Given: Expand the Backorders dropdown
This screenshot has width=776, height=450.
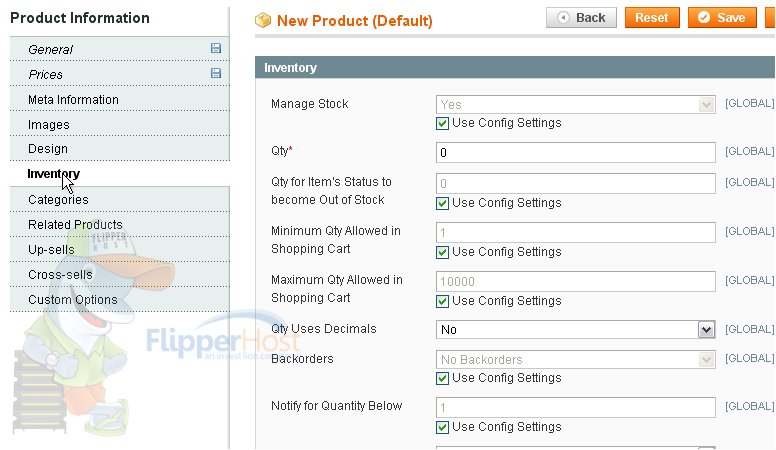Looking at the screenshot, I should (x=576, y=359).
